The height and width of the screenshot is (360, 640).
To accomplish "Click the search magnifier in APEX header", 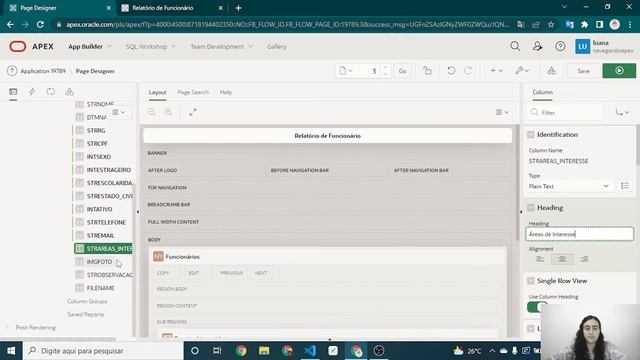I will [515, 47].
